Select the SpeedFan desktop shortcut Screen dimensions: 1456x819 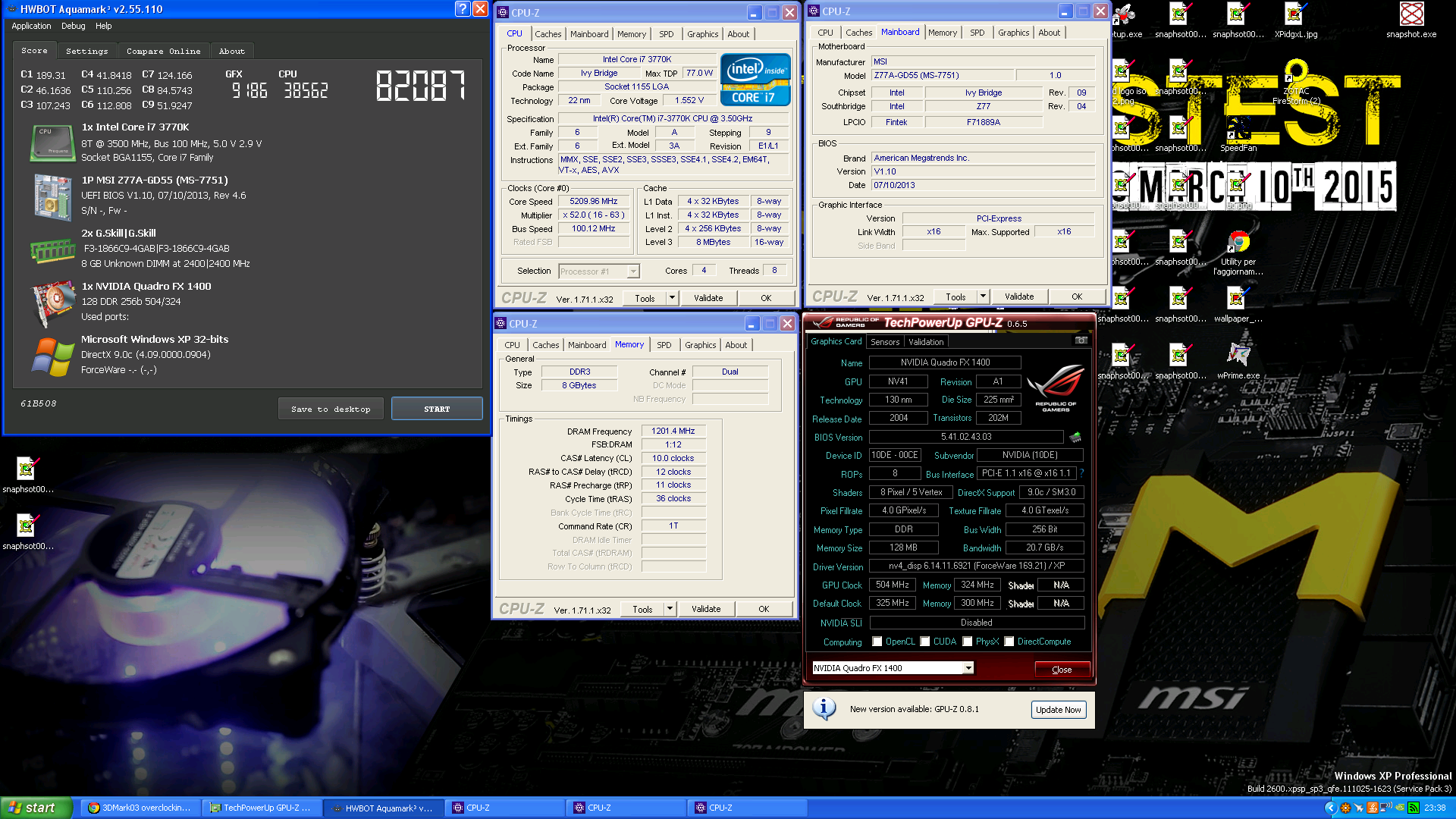[1238, 134]
